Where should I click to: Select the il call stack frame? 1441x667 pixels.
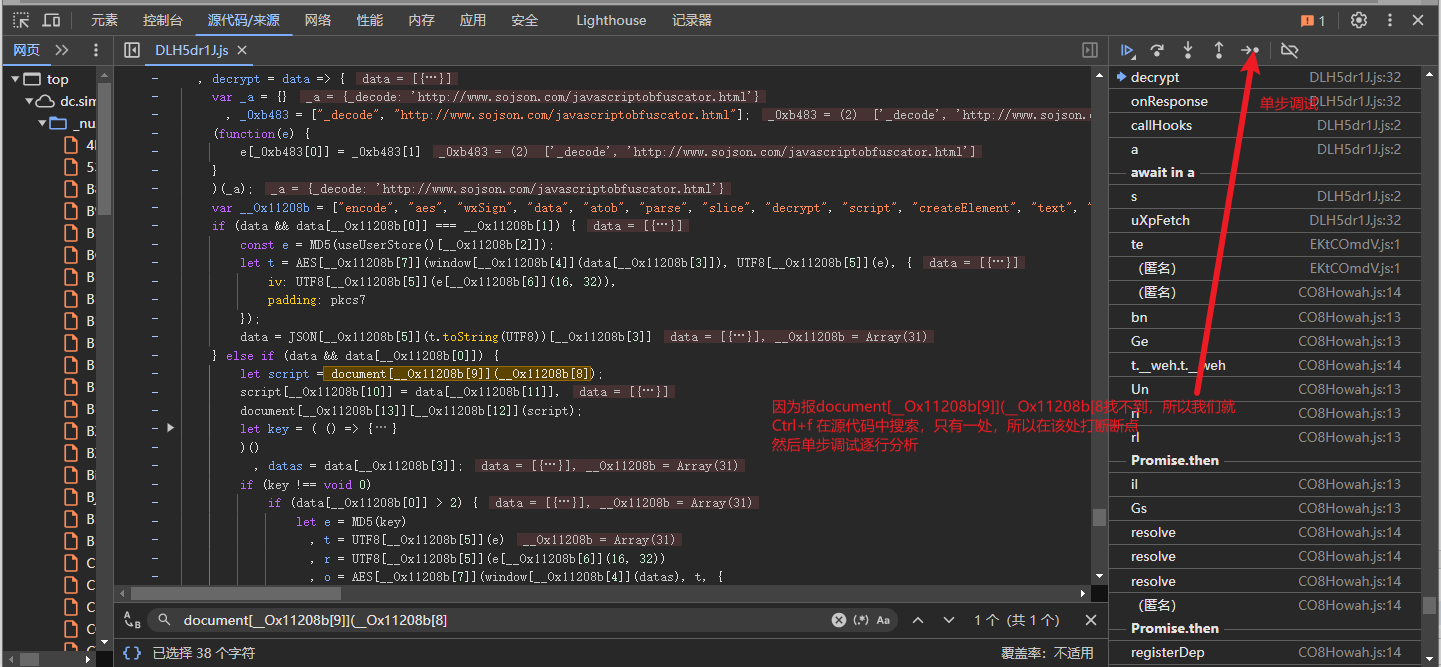click(1265, 484)
